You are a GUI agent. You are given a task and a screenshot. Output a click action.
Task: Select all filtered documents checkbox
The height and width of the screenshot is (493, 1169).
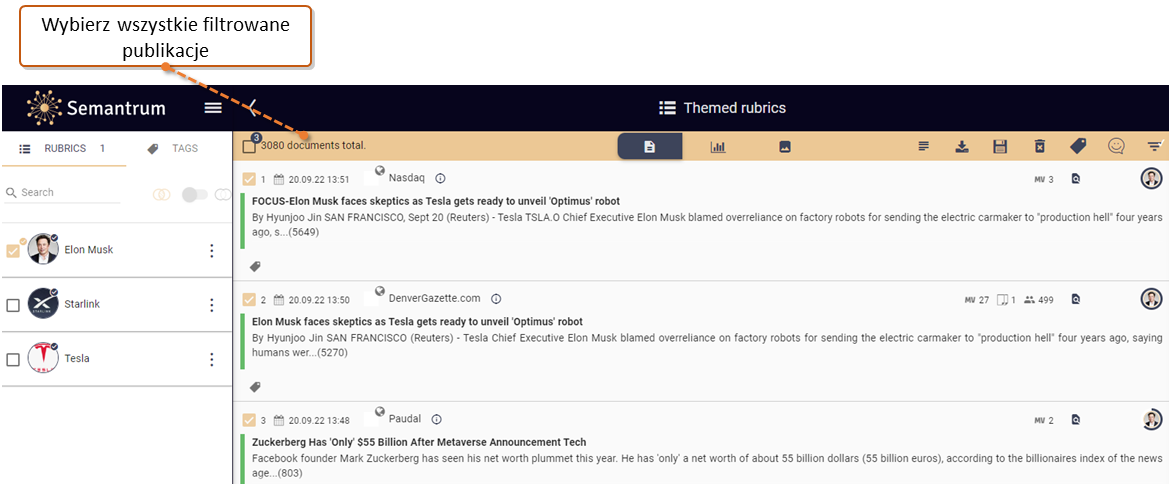[x=249, y=147]
